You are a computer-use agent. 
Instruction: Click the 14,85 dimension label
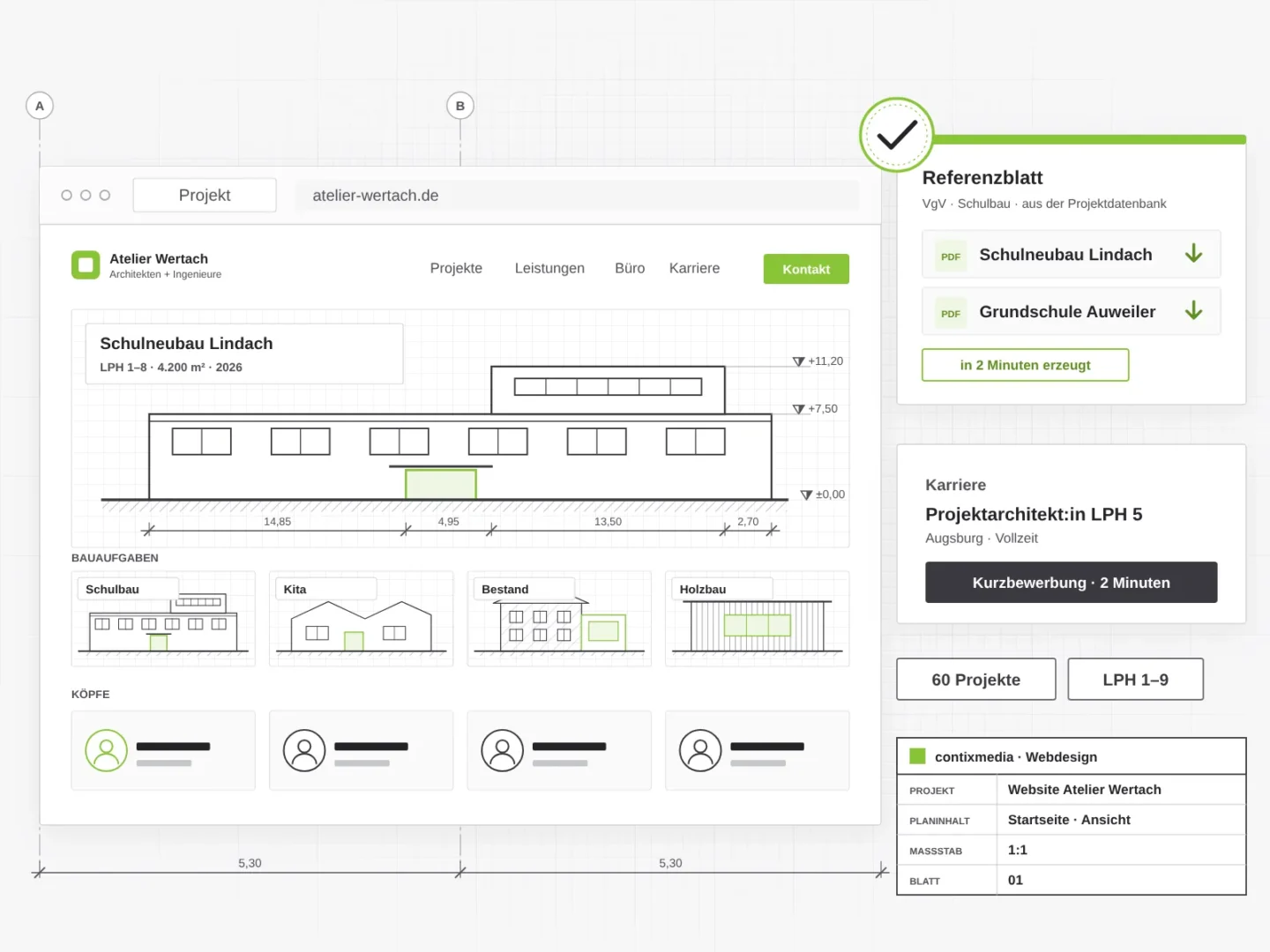point(278,522)
